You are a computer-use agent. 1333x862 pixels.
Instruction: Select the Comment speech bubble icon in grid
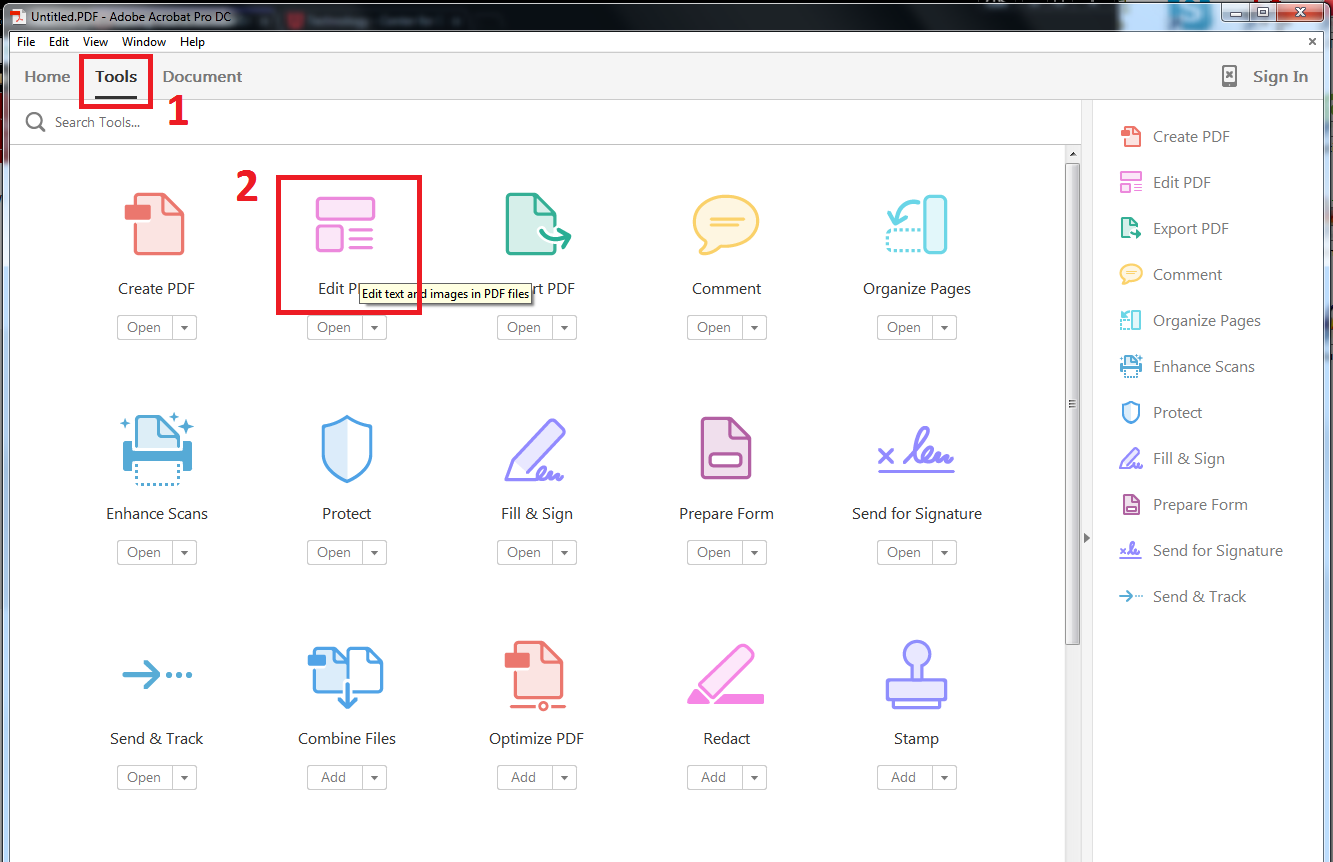coord(726,224)
